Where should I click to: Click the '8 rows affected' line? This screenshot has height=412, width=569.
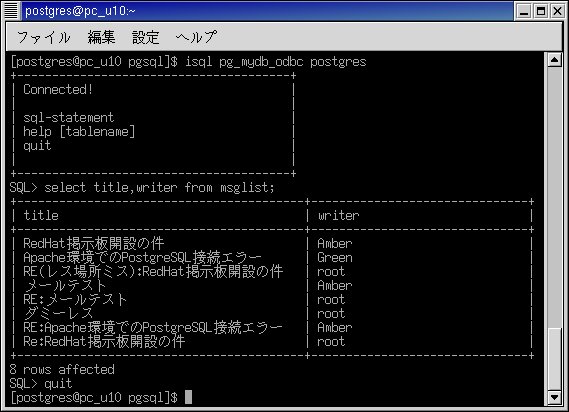pos(62,370)
